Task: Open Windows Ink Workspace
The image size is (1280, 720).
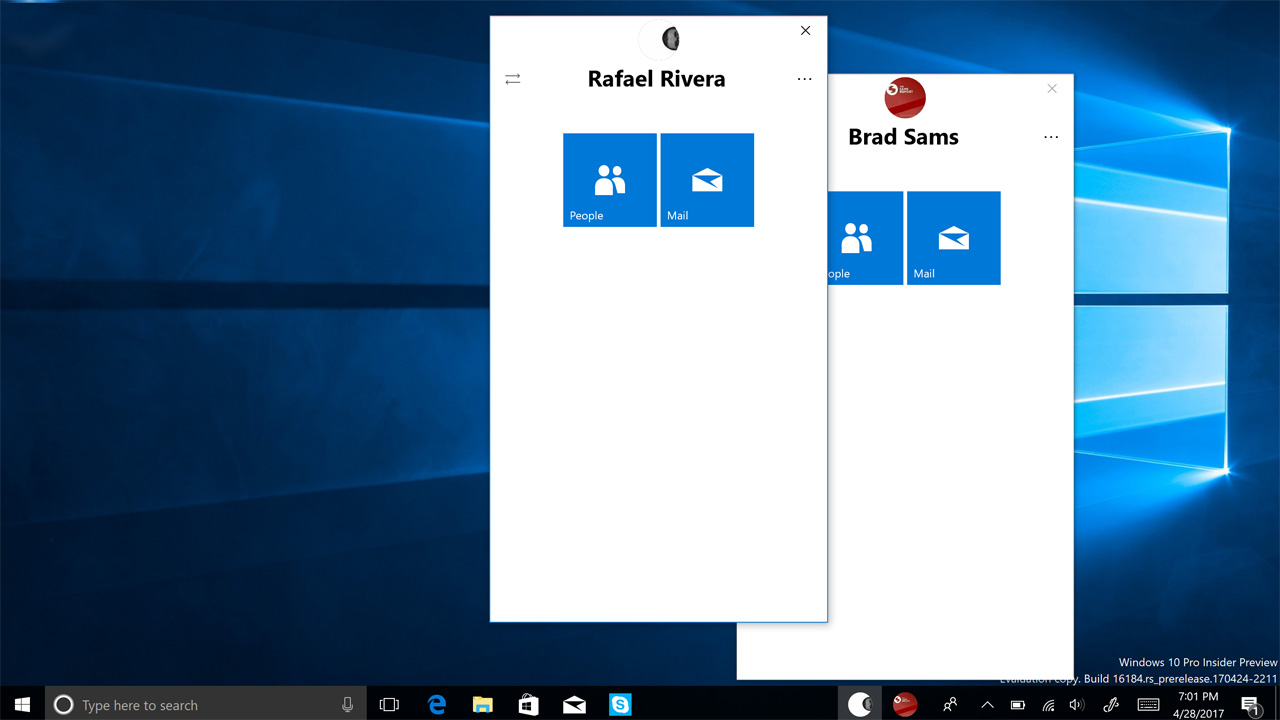Action: [x=1110, y=705]
